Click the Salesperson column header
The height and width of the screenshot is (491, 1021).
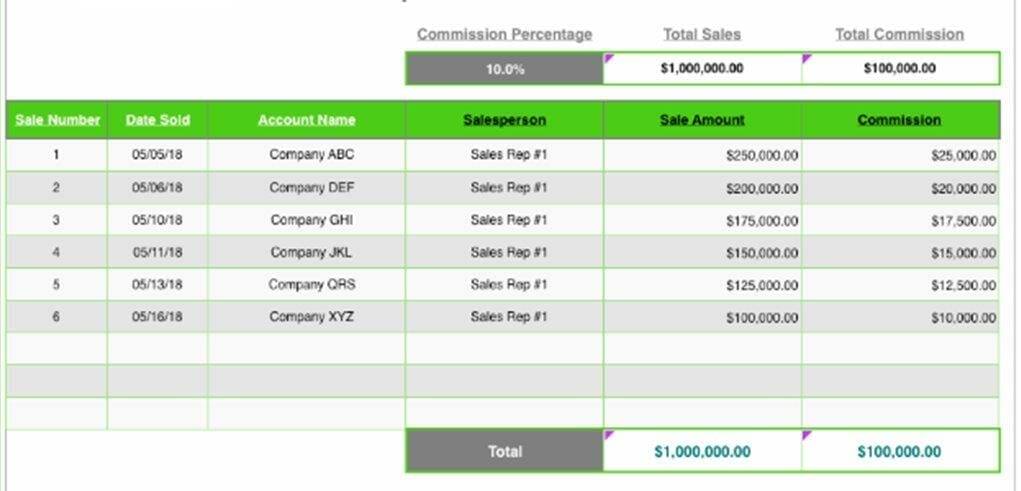(504, 120)
